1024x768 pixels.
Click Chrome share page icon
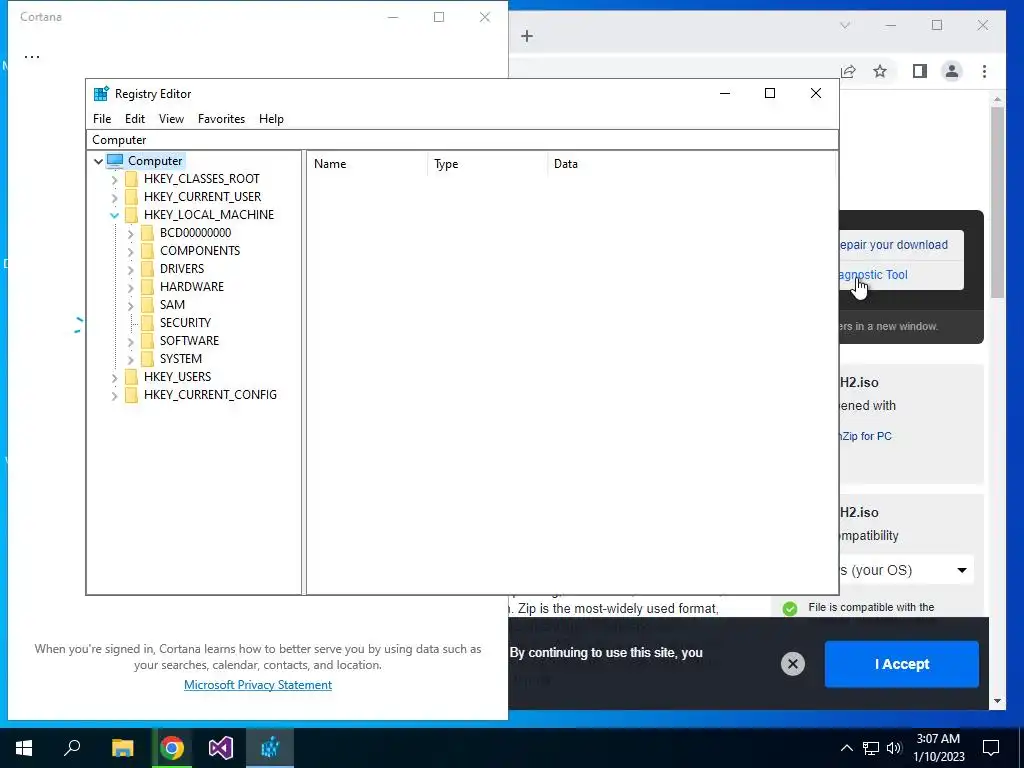click(x=848, y=71)
